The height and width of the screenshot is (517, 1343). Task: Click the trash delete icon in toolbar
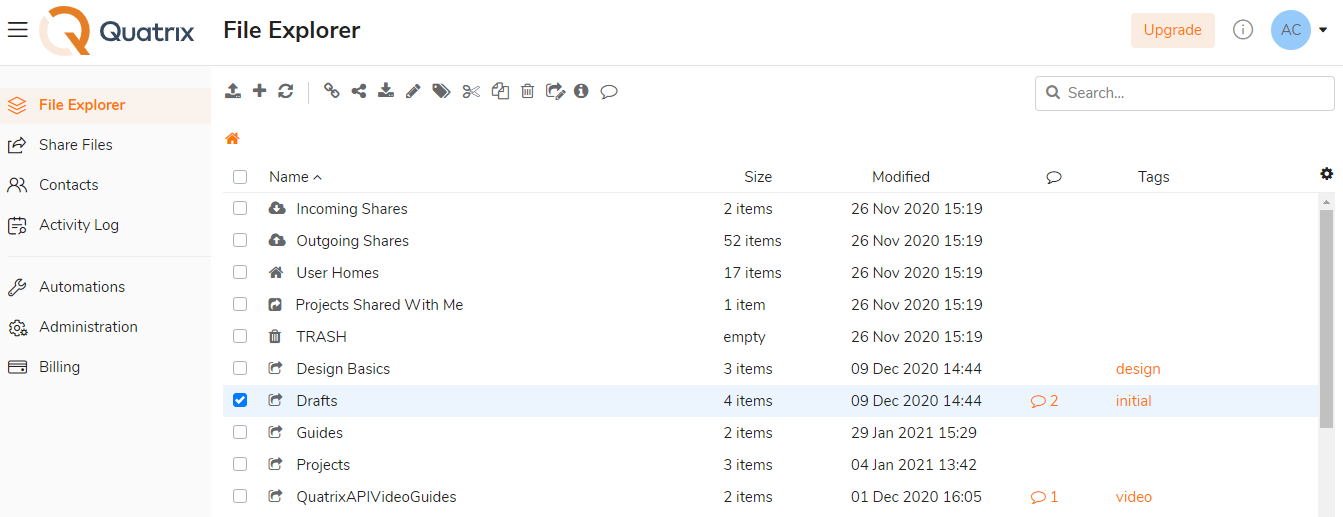pyautogui.click(x=528, y=91)
